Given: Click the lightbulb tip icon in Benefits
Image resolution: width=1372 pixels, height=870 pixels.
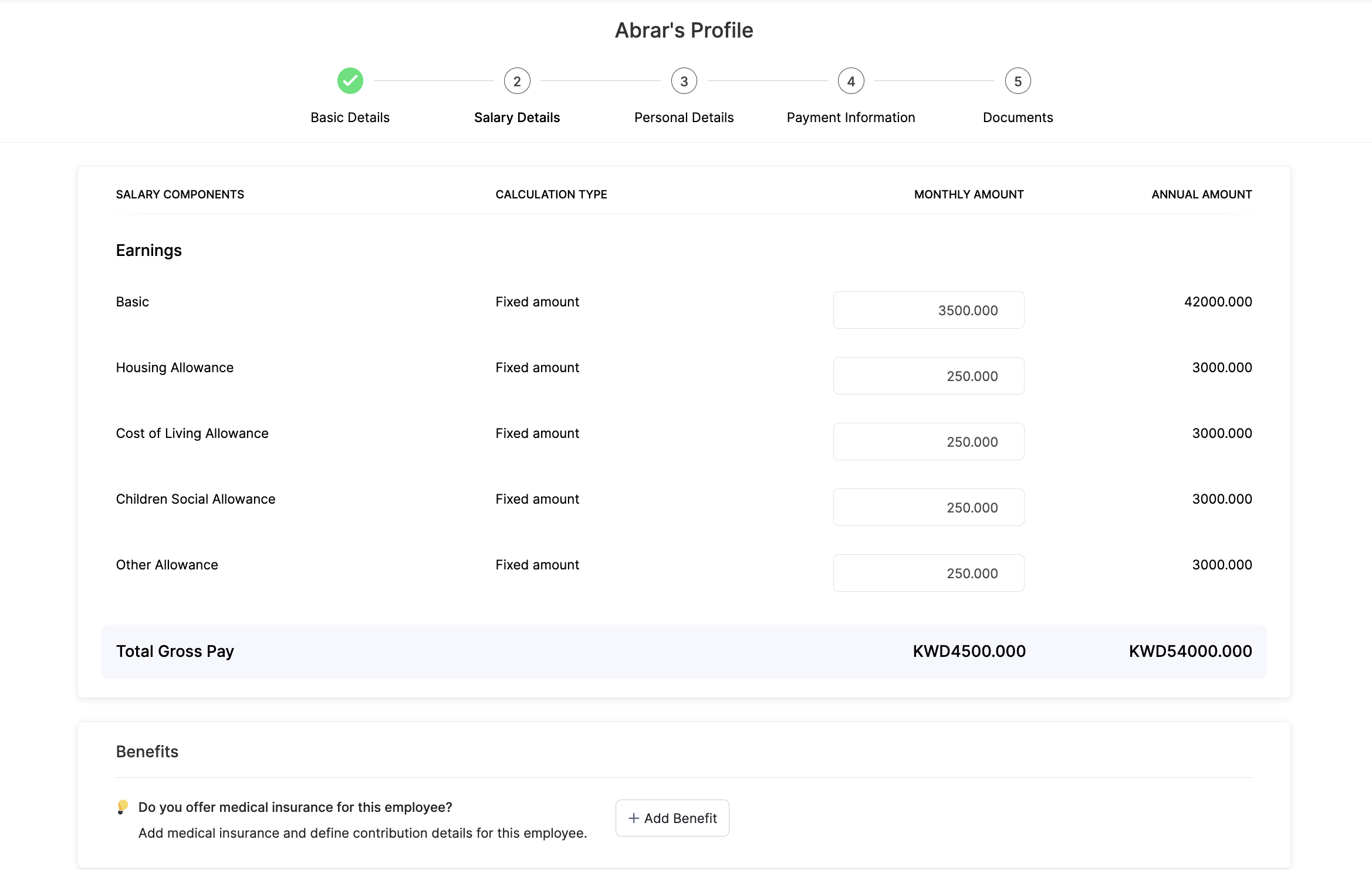Looking at the screenshot, I should (123, 807).
